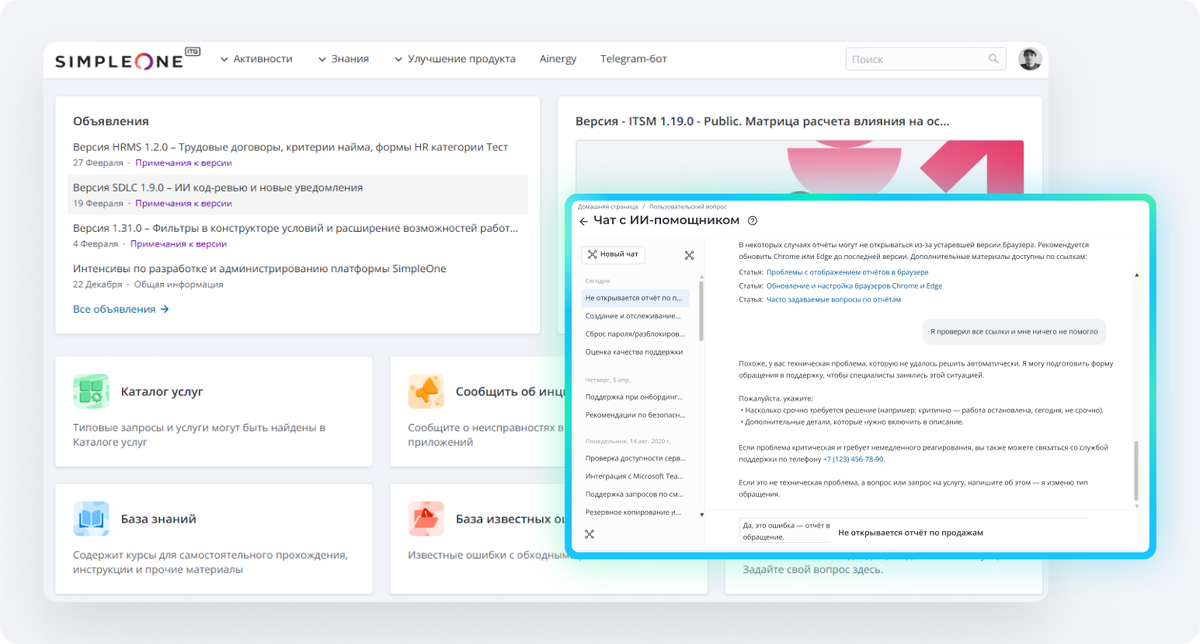Open the Каталог услуг card title
This screenshot has height=644, width=1200.
coord(162,392)
